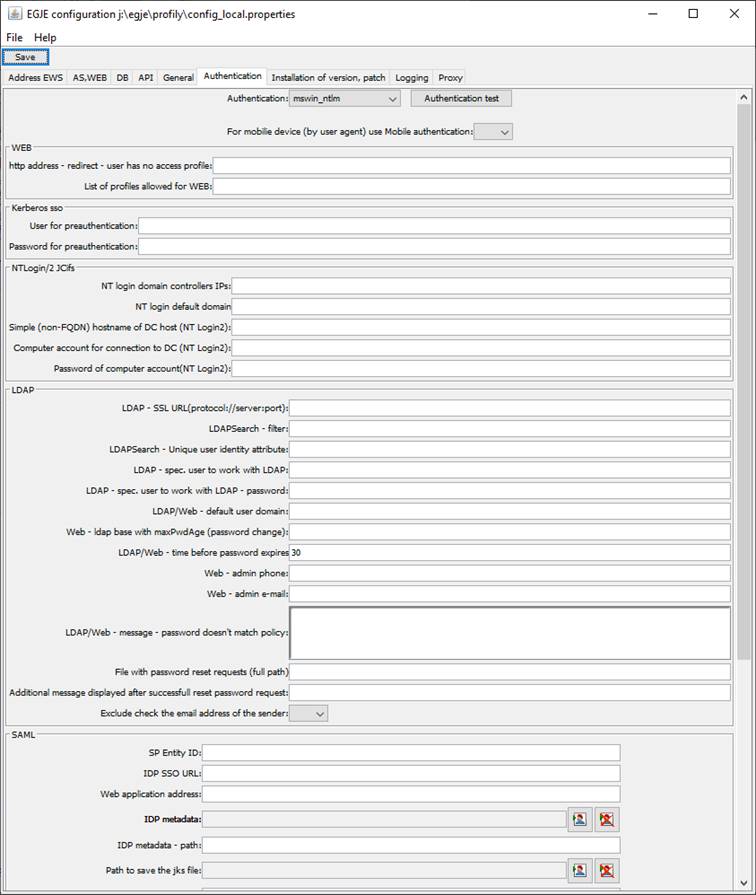Image resolution: width=756 pixels, height=895 pixels.
Task: Open the File menu
Action: [14, 38]
